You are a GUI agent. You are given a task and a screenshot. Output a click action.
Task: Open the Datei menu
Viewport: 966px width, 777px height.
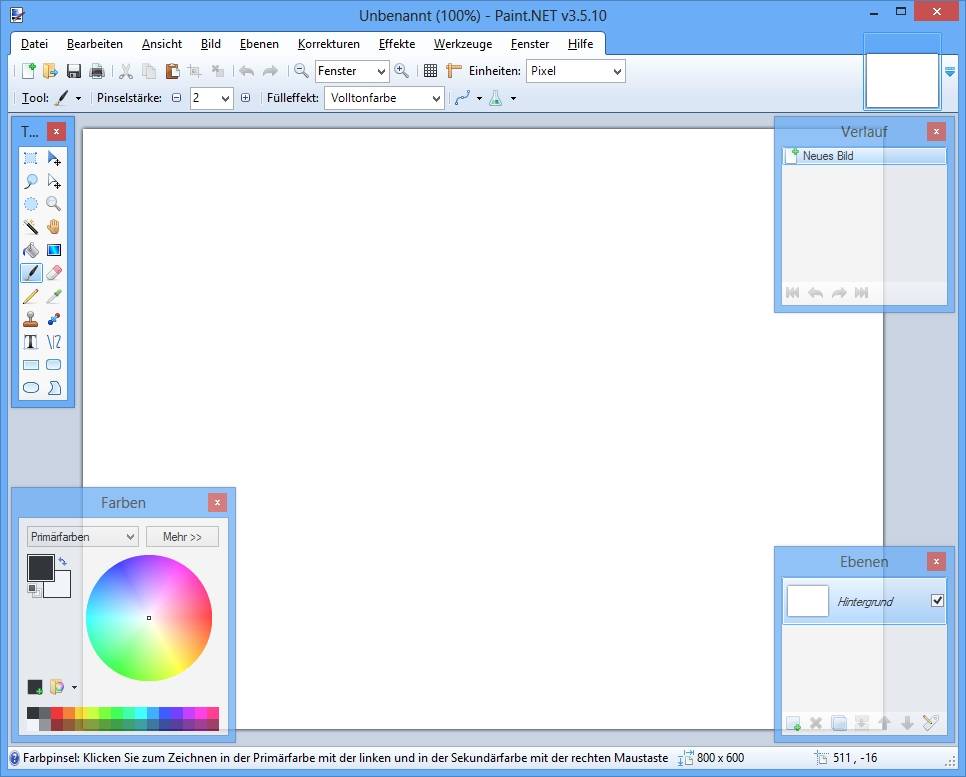[x=34, y=44]
